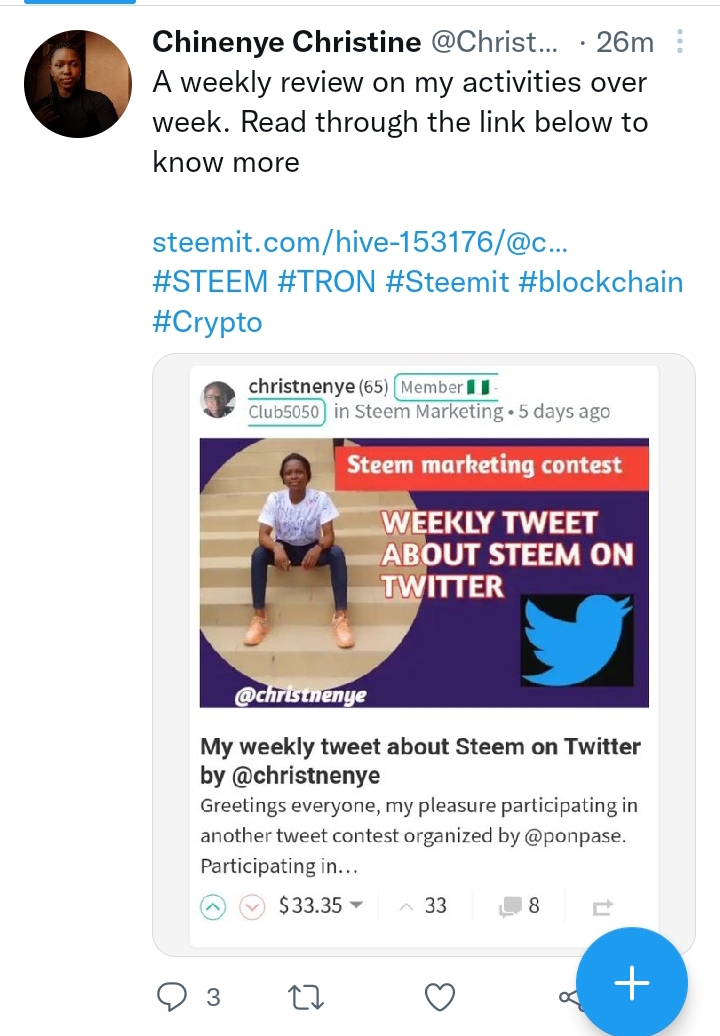The image size is (720, 1036).
Task: Show the 33 votes list
Action: point(423,906)
